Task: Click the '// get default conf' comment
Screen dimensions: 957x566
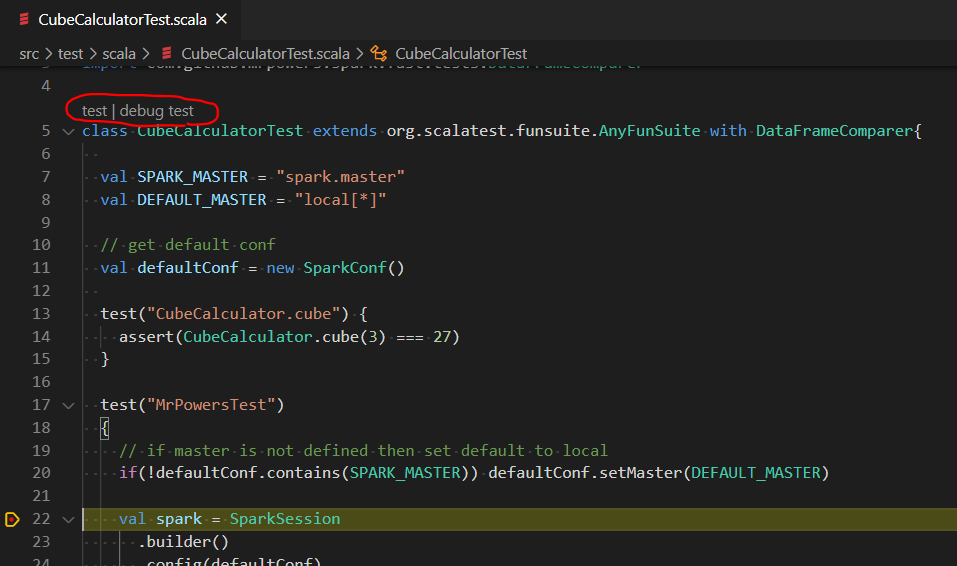Action: (x=188, y=245)
